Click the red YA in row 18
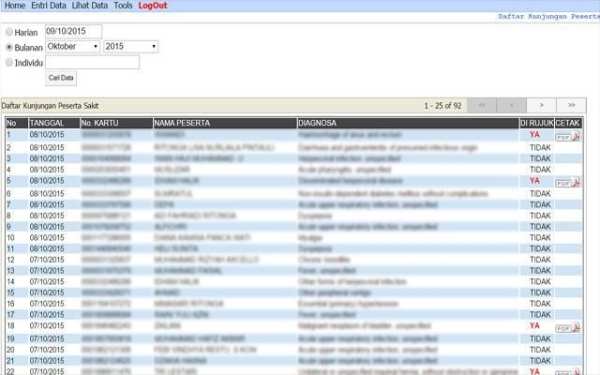Screen dimensions: 600x375 [x=535, y=326]
